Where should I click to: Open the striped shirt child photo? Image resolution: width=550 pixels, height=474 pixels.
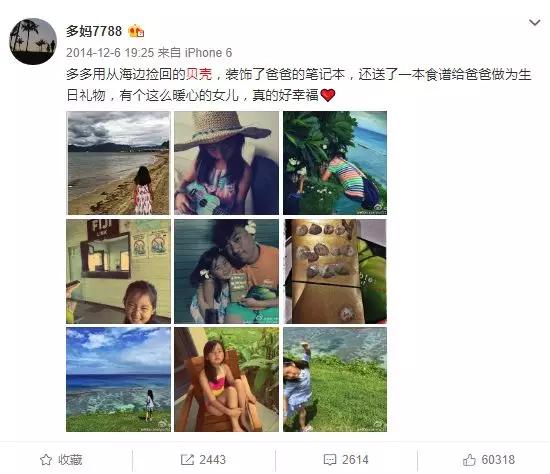335,163
